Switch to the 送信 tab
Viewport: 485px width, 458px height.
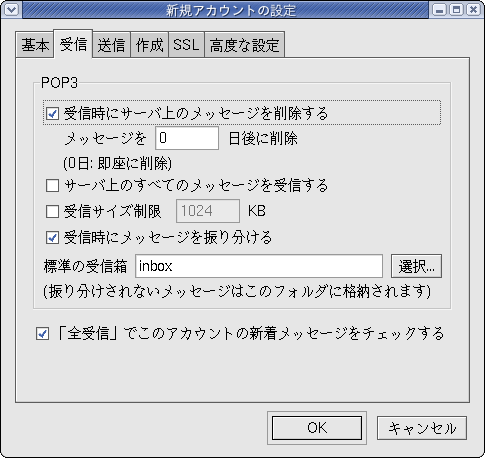click(111, 45)
